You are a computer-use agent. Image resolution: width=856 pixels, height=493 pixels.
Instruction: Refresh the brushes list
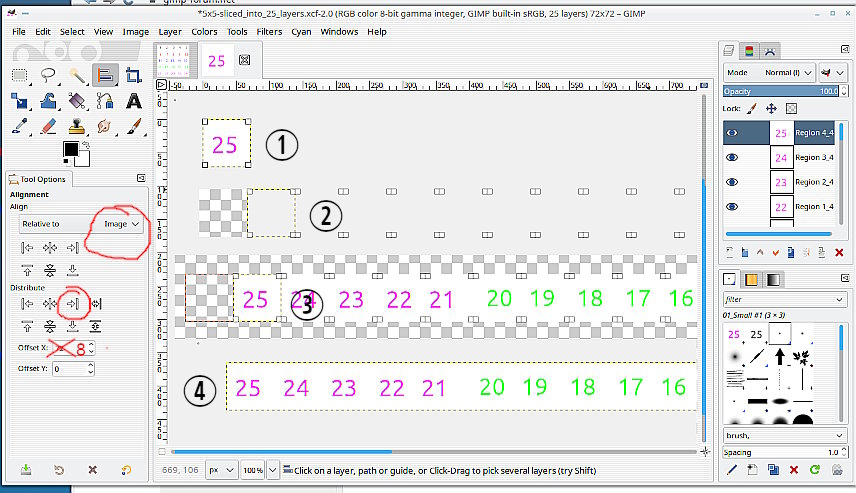(x=815, y=470)
